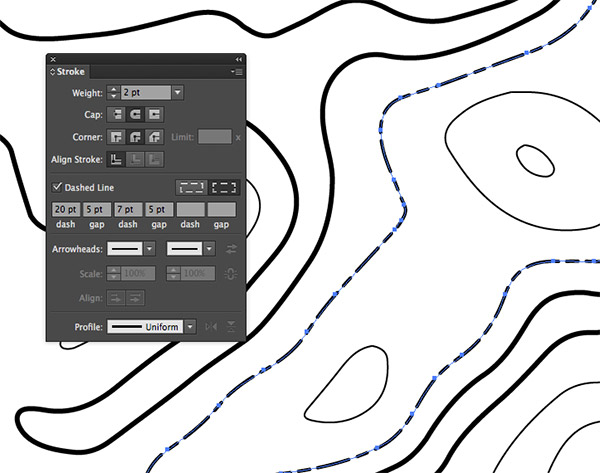
Task: Edit the first gap field 5 pt
Action: [x=97, y=210]
